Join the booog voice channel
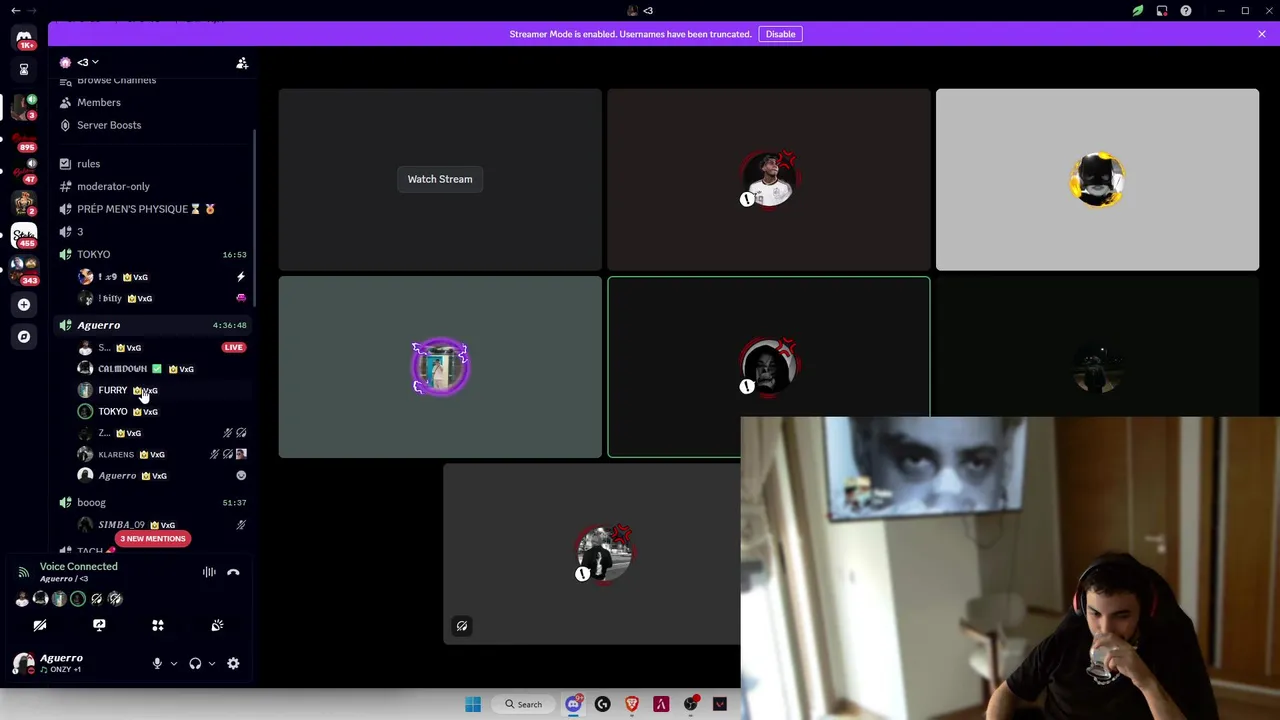This screenshot has width=1280, height=720. coord(91,503)
